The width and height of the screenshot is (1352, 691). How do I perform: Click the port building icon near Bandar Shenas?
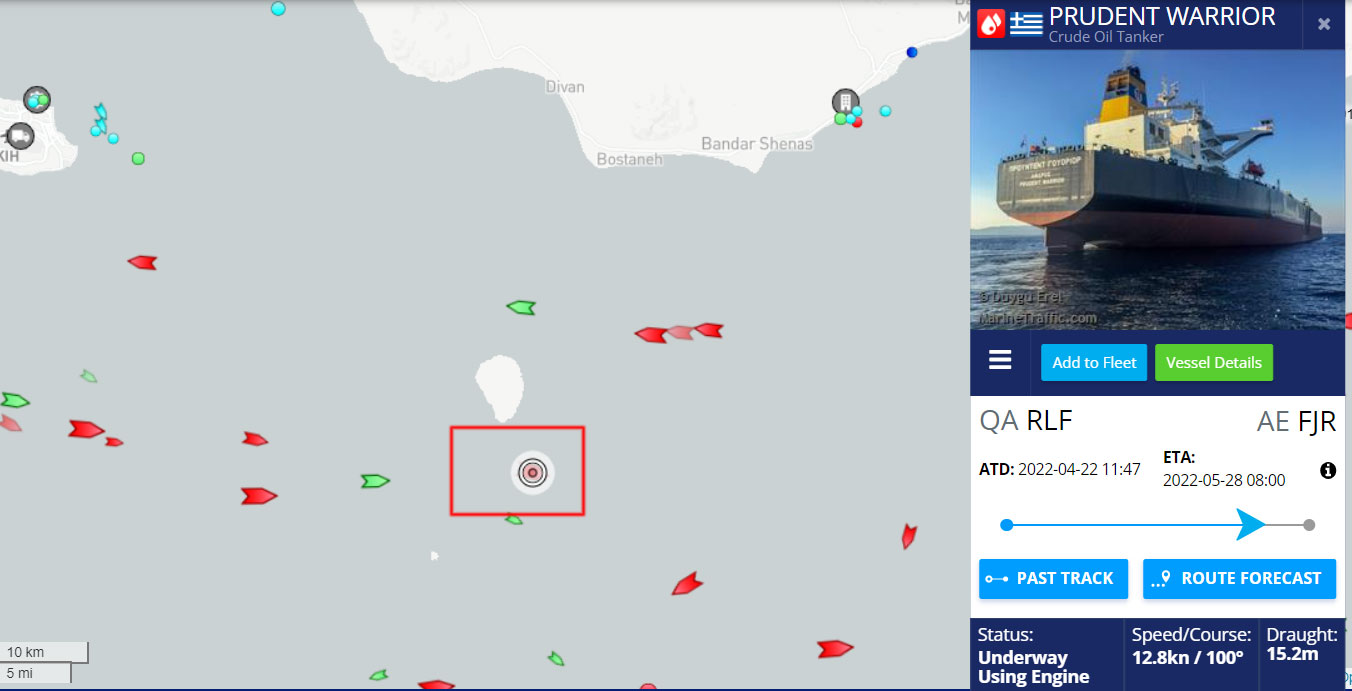pyautogui.click(x=845, y=102)
